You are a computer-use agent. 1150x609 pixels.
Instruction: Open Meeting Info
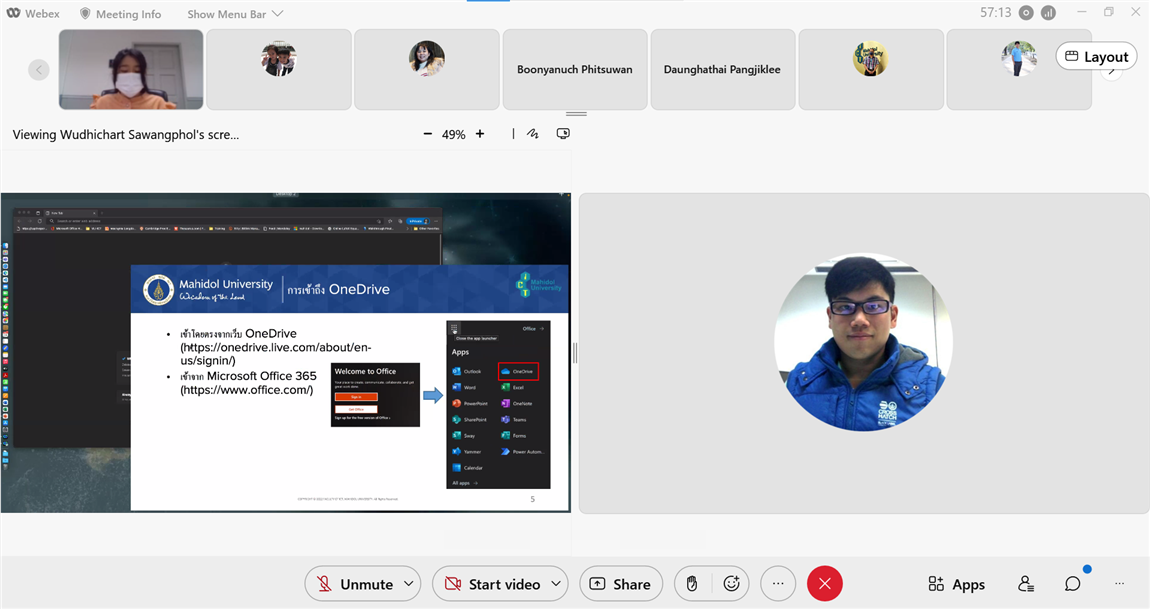click(120, 14)
